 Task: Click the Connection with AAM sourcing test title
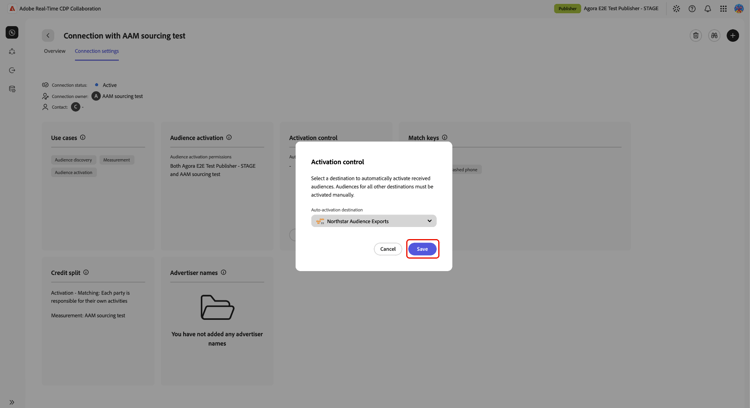click(x=124, y=36)
